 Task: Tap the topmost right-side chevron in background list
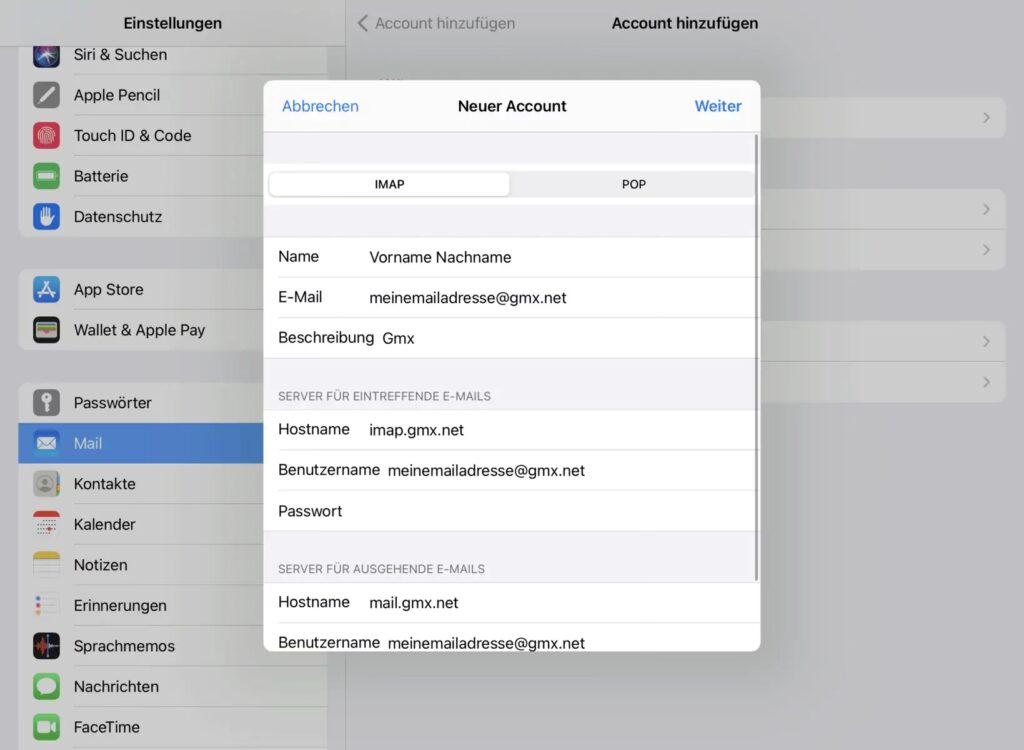click(986, 118)
